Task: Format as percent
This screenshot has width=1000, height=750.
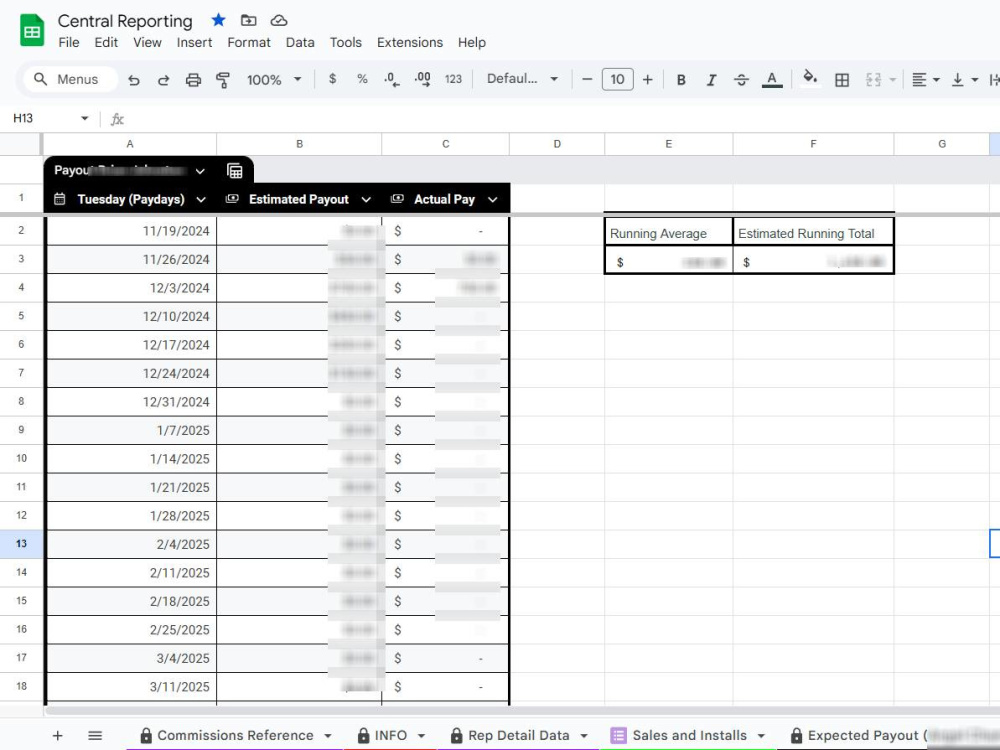Action: [362, 79]
